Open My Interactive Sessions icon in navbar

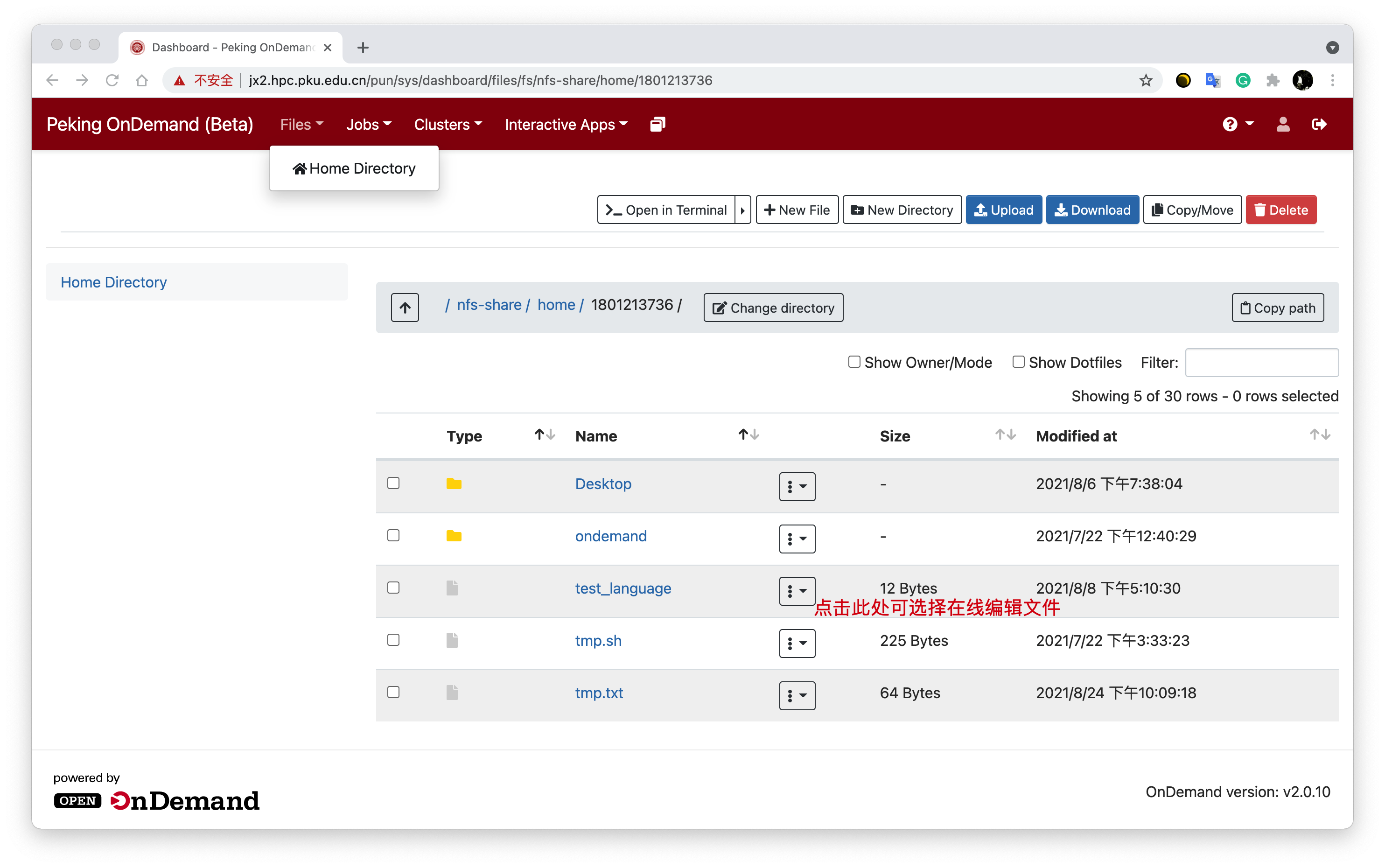(x=657, y=124)
